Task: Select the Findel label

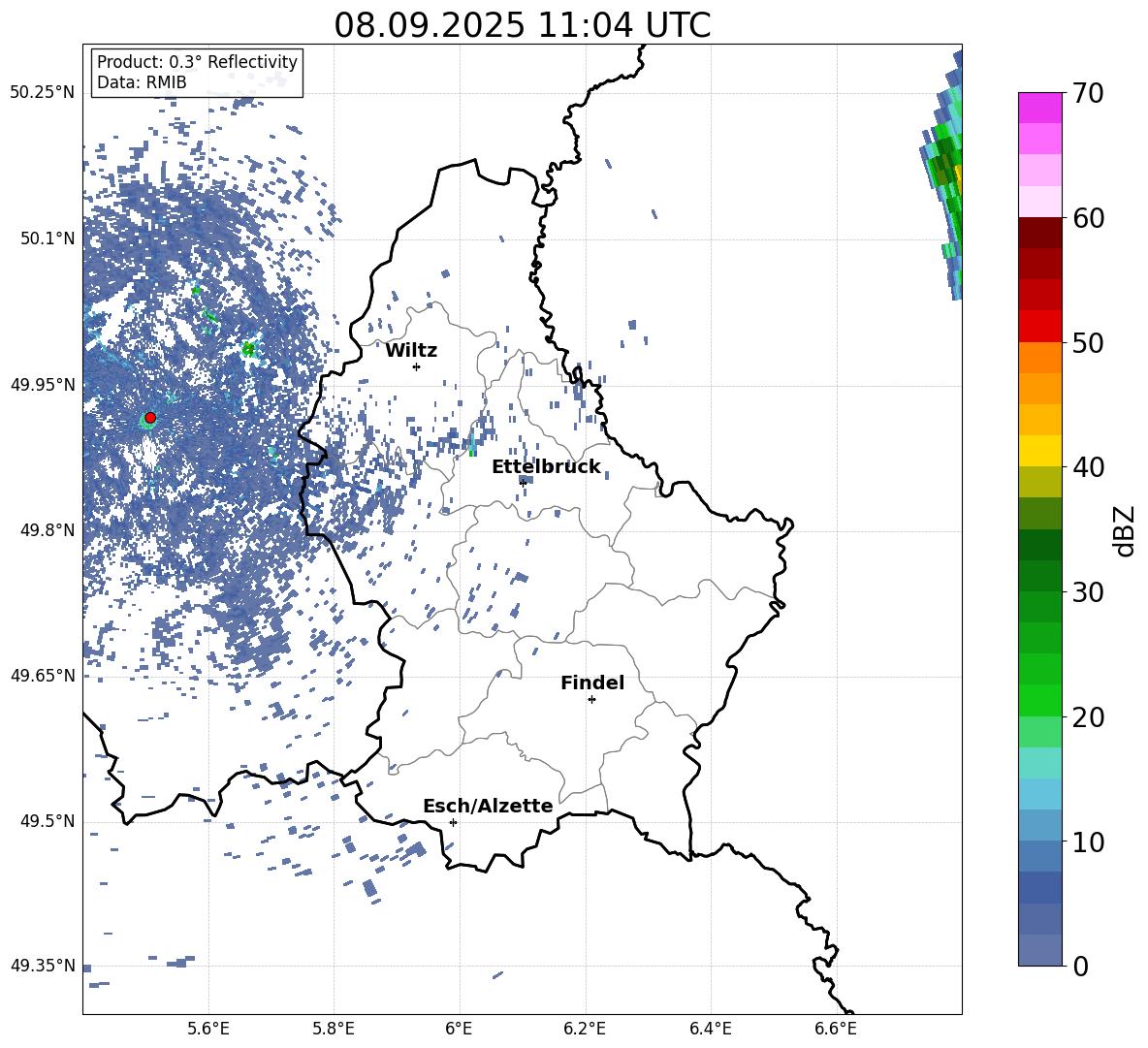Action: (x=592, y=683)
